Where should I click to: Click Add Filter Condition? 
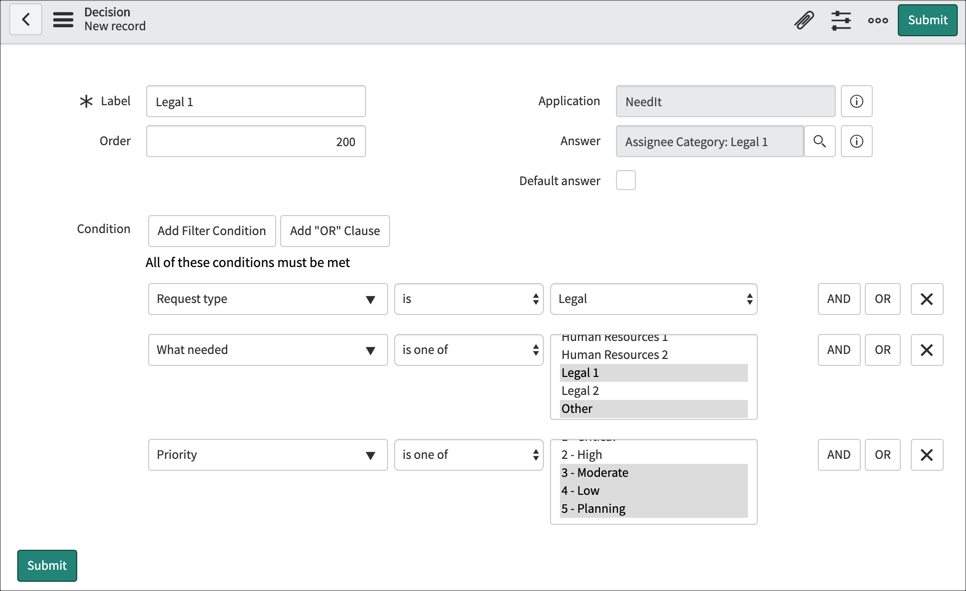(x=211, y=230)
